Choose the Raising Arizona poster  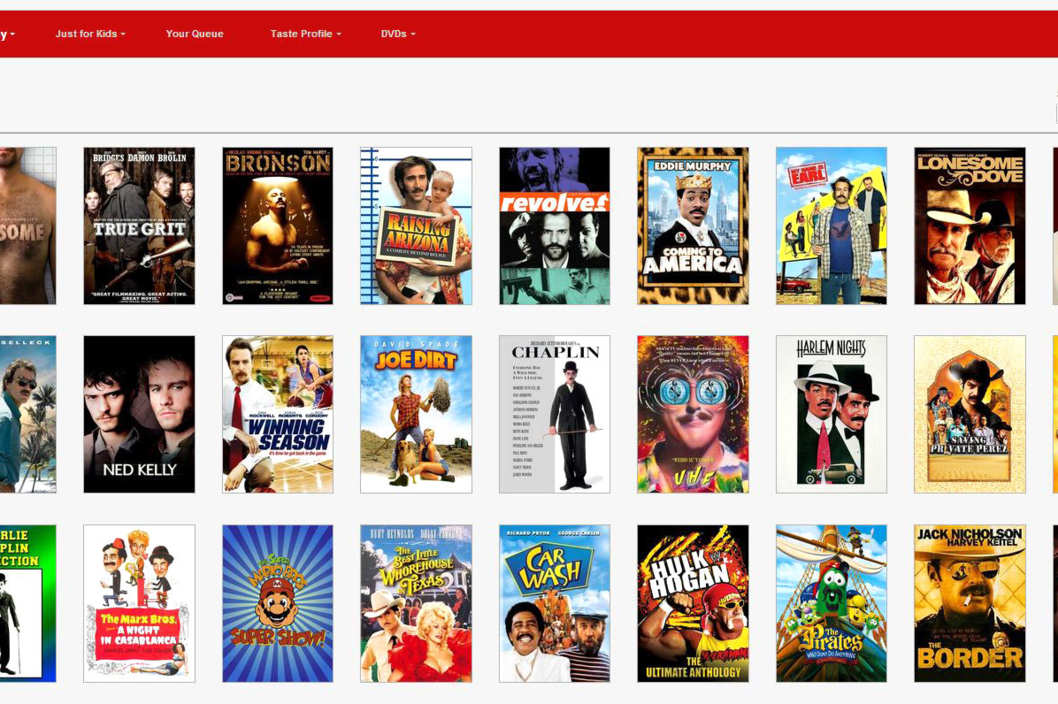[x=416, y=226]
